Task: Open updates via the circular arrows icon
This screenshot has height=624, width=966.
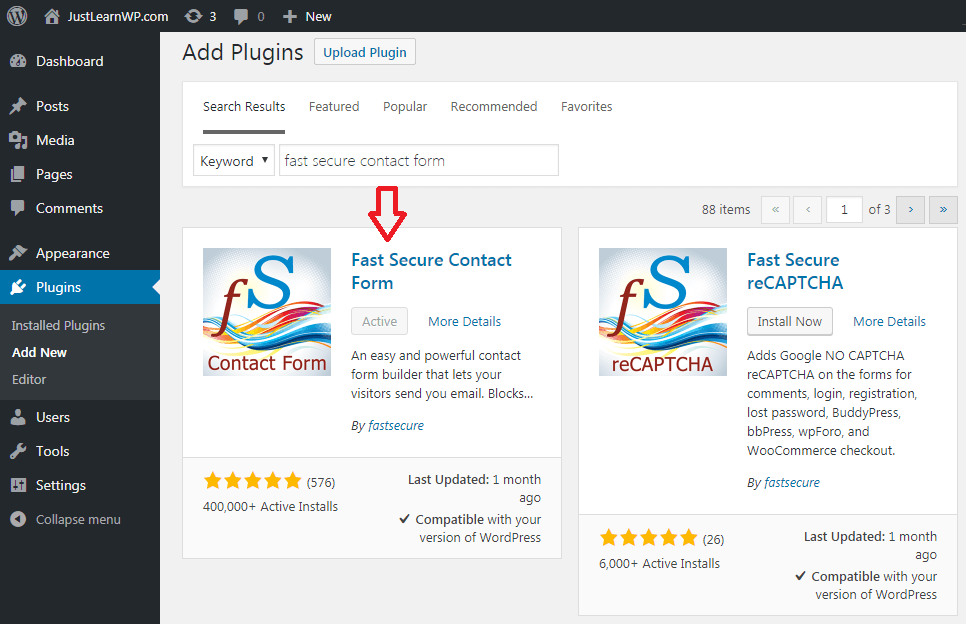Action: point(193,17)
